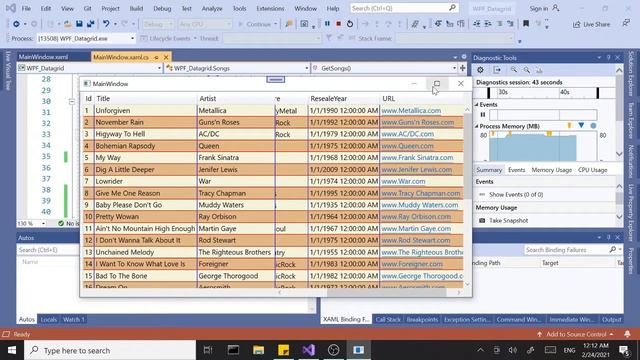The height and width of the screenshot is (360, 640).
Task: Collapse the code block at line 30
Action: 72,101
